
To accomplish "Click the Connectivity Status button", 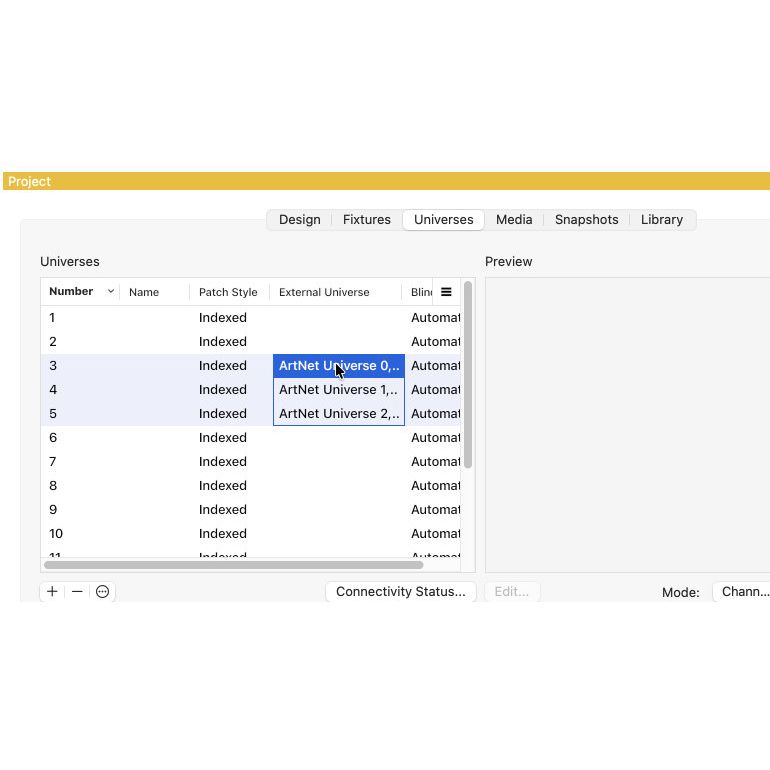I will [400, 592].
